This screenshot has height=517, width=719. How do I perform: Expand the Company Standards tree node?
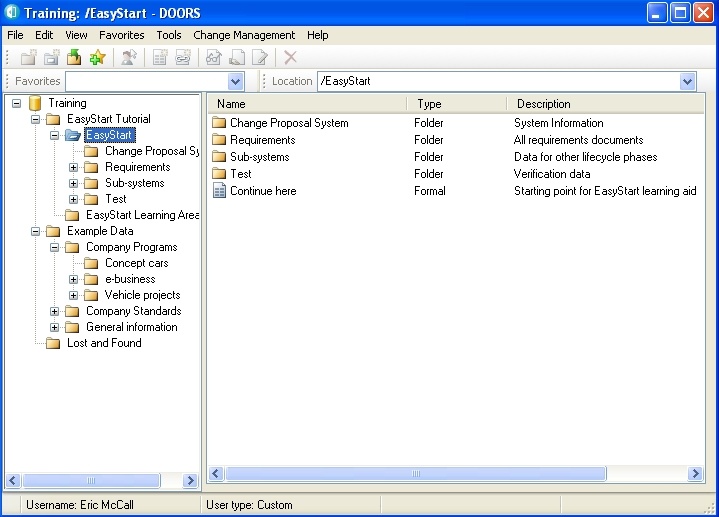tap(55, 311)
